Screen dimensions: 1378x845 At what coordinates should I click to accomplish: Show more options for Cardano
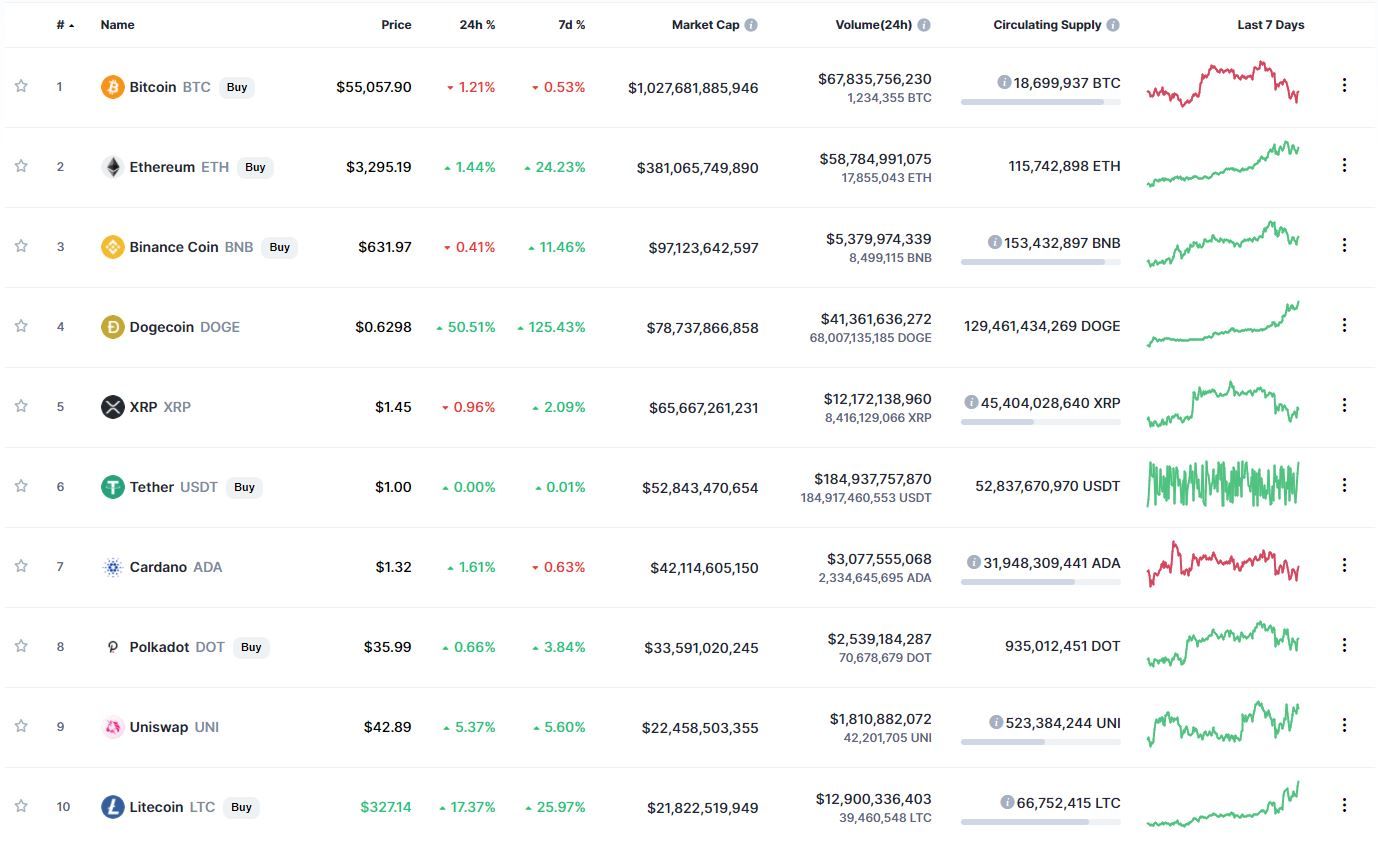[x=1344, y=565]
